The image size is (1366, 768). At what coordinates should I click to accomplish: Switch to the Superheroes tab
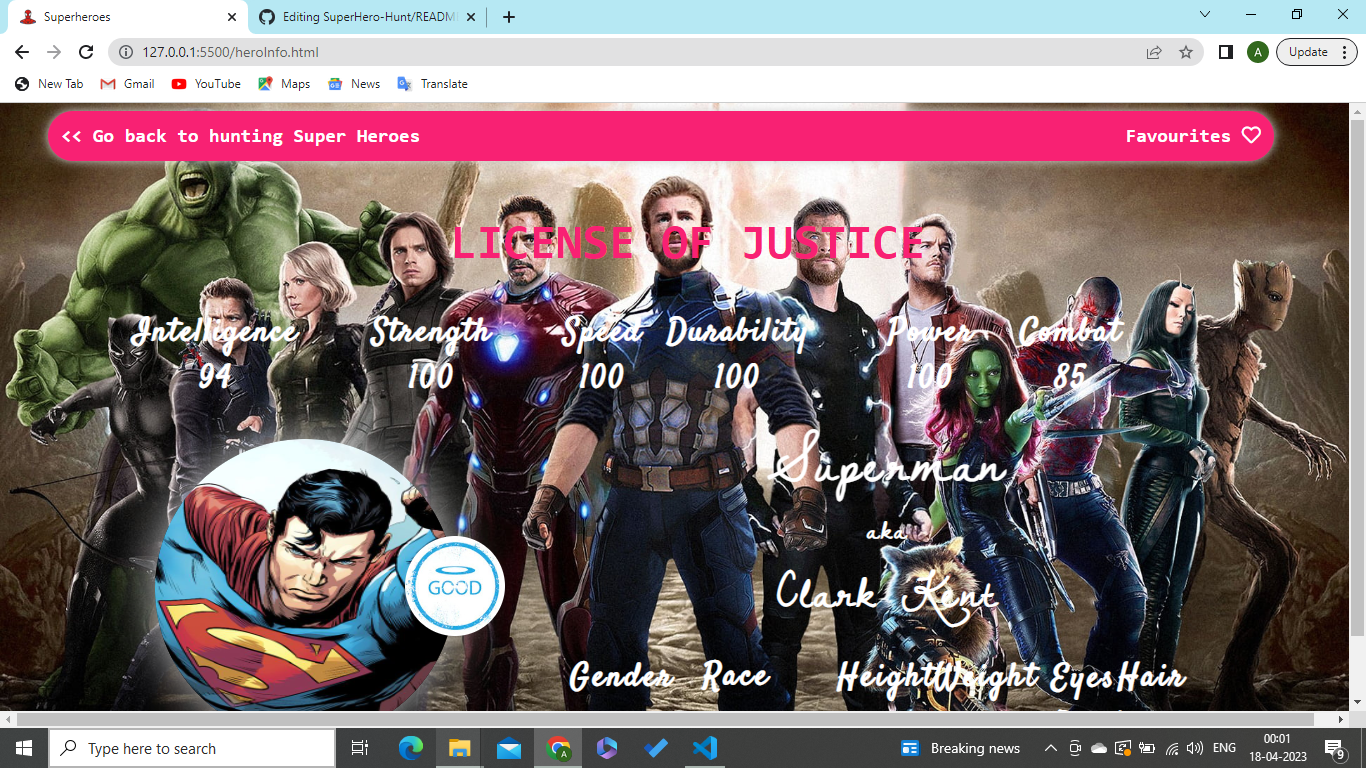[120, 16]
